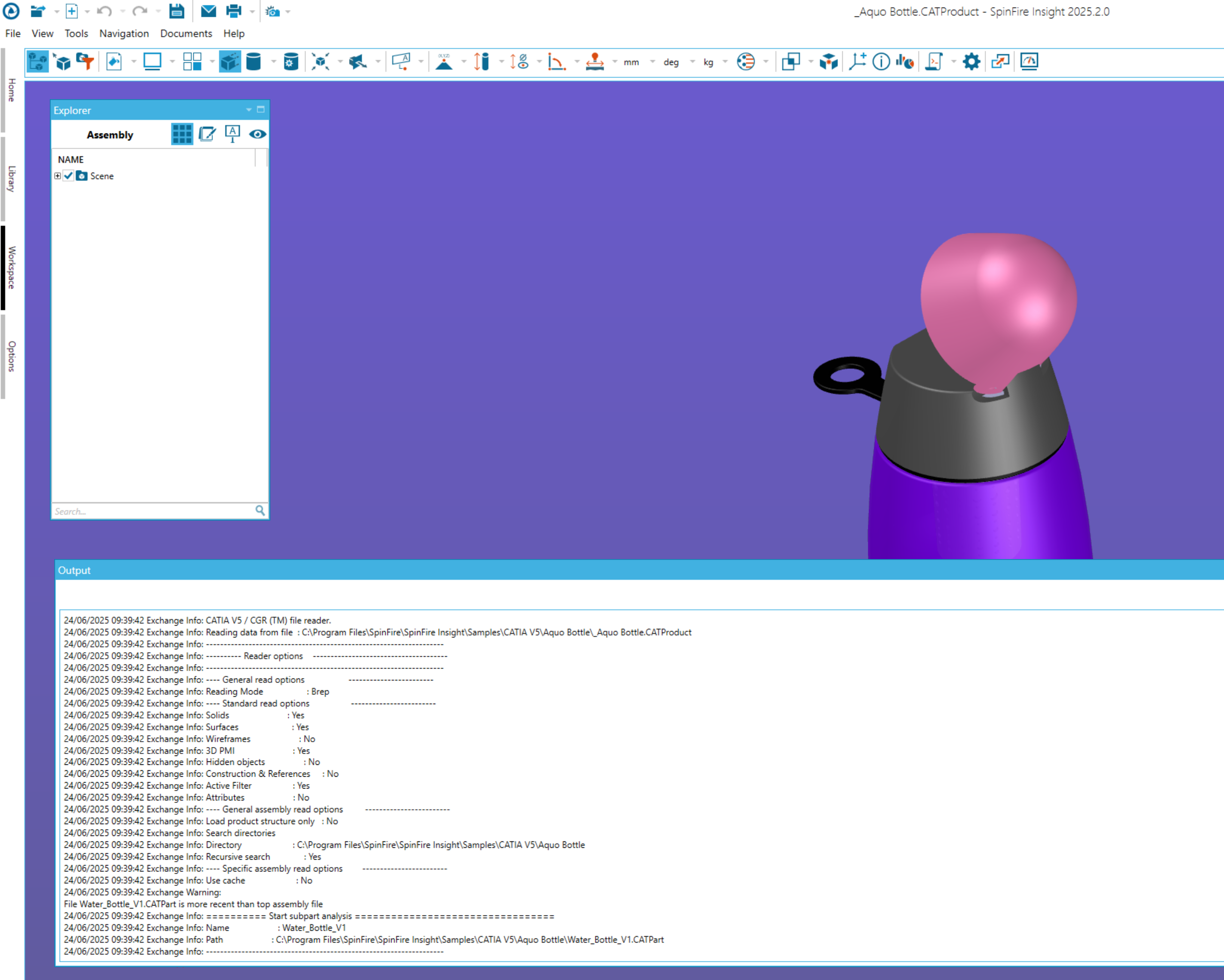Click the email envelope icon
The image size is (1224, 980).
208,11
